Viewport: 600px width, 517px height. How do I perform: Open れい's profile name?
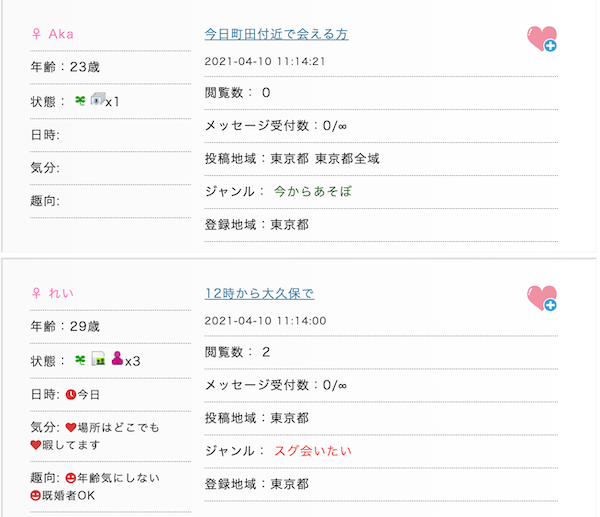[x=62, y=293]
